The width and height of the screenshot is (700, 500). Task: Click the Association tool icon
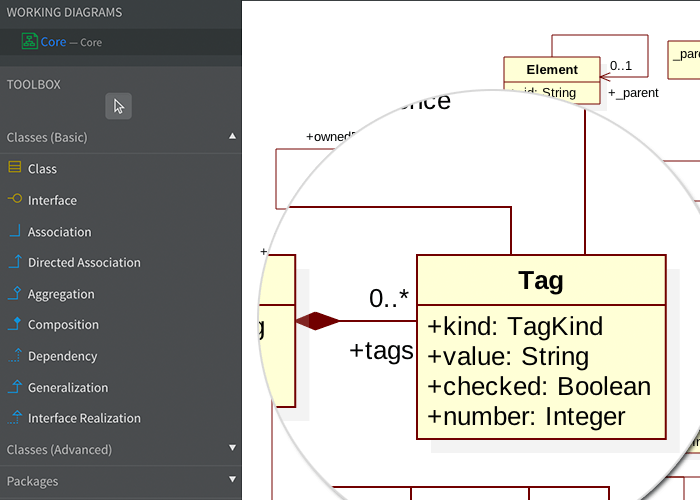coord(15,230)
